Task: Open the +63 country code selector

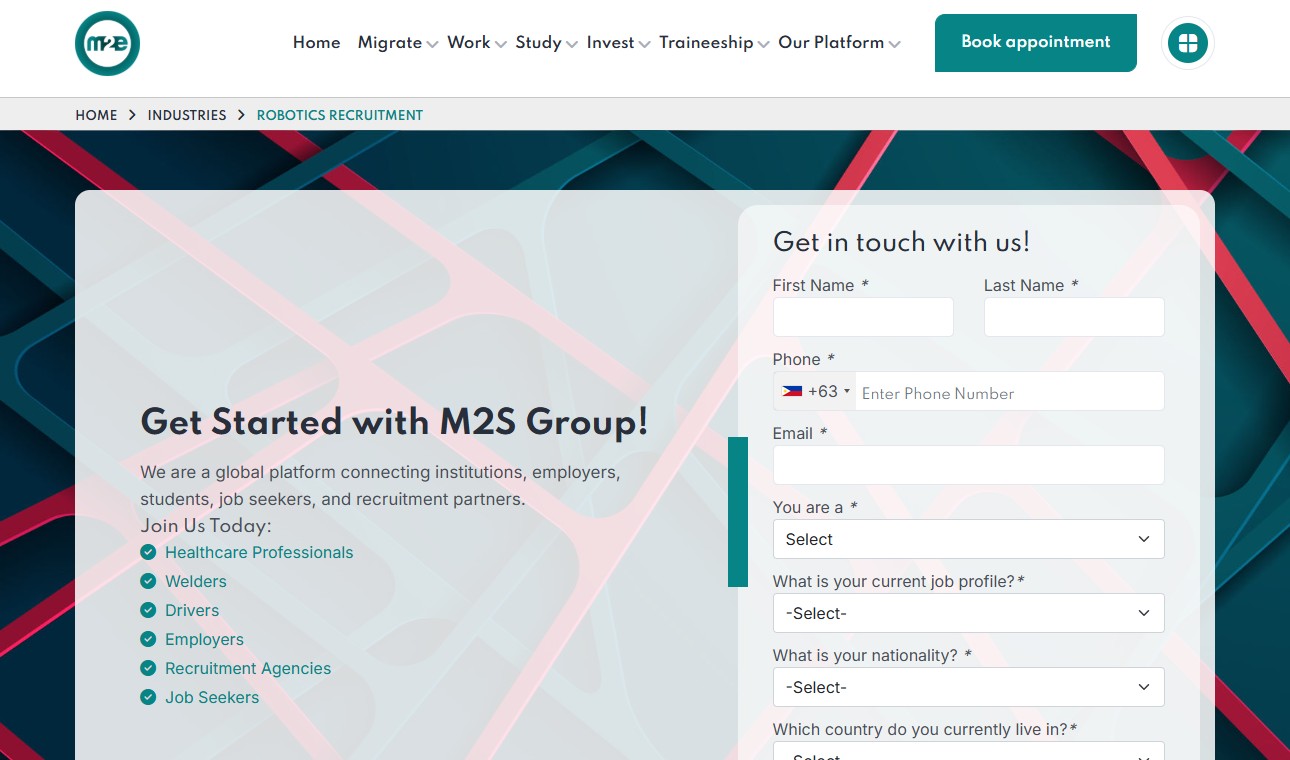Action: coord(815,391)
